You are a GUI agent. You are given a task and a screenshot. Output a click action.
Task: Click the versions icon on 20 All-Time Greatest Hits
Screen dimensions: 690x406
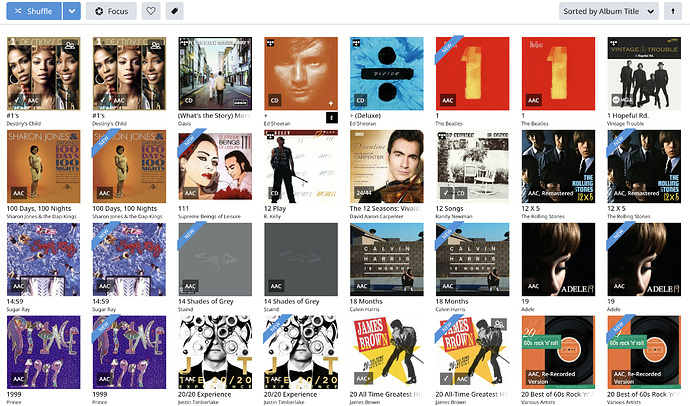(499, 325)
